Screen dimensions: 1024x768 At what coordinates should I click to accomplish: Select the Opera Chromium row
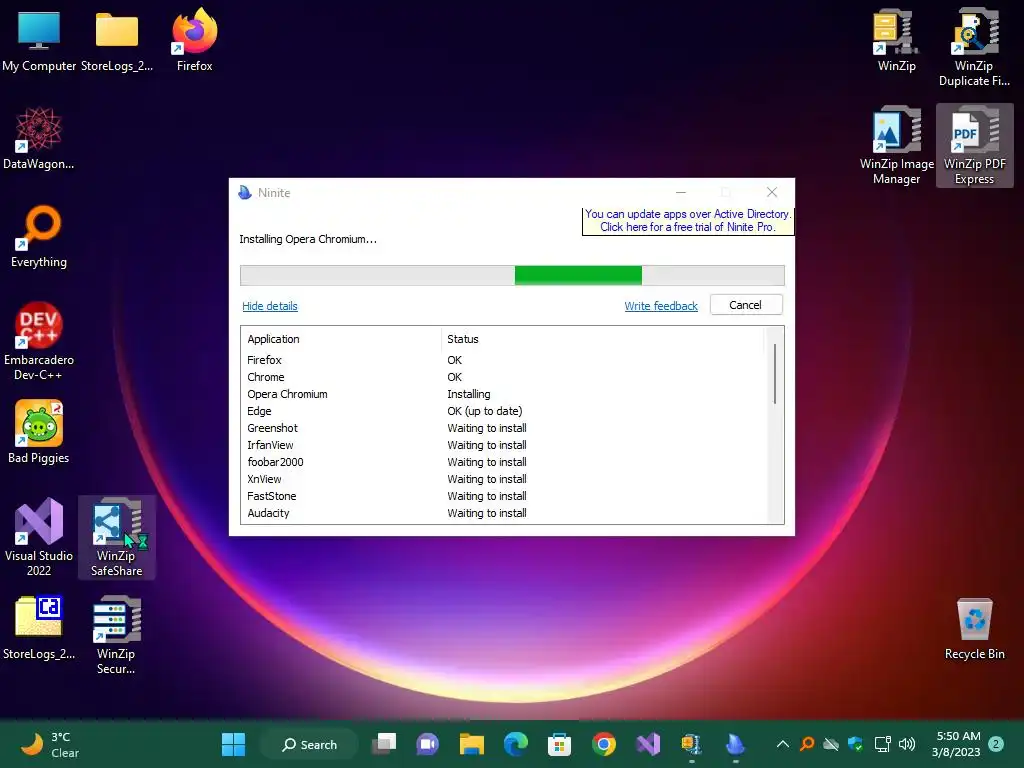coord(503,394)
